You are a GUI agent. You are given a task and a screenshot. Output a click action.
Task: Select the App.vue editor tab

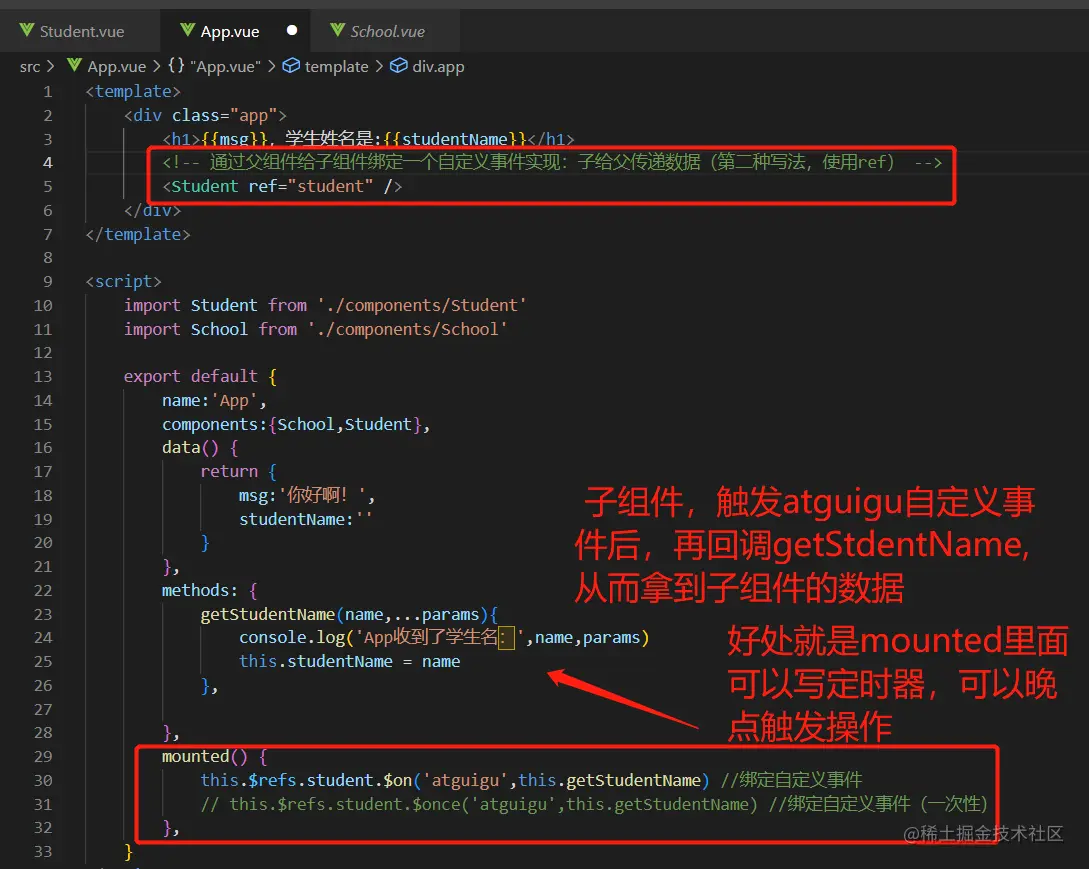coord(230,31)
